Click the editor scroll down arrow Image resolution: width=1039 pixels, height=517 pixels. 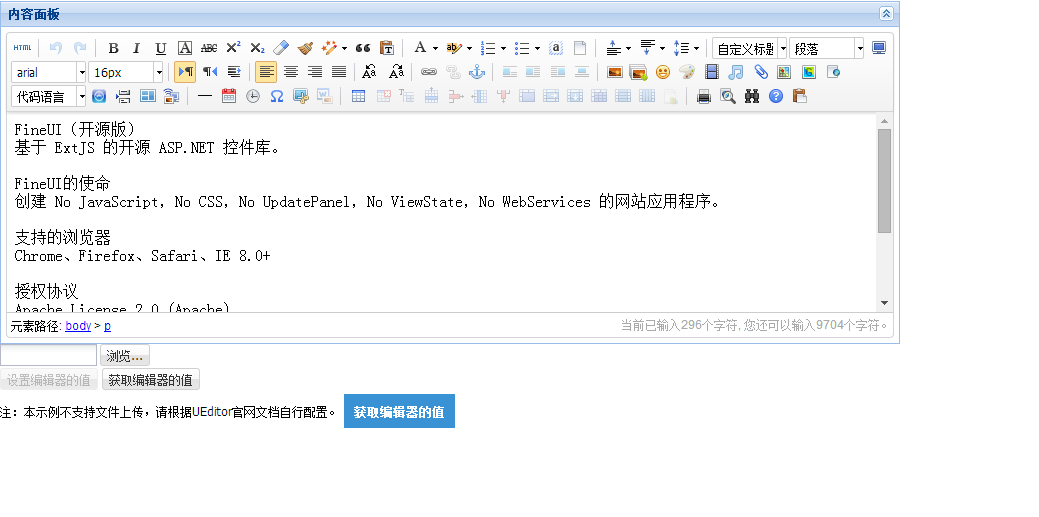pyautogui.click(x=885, y=303)
